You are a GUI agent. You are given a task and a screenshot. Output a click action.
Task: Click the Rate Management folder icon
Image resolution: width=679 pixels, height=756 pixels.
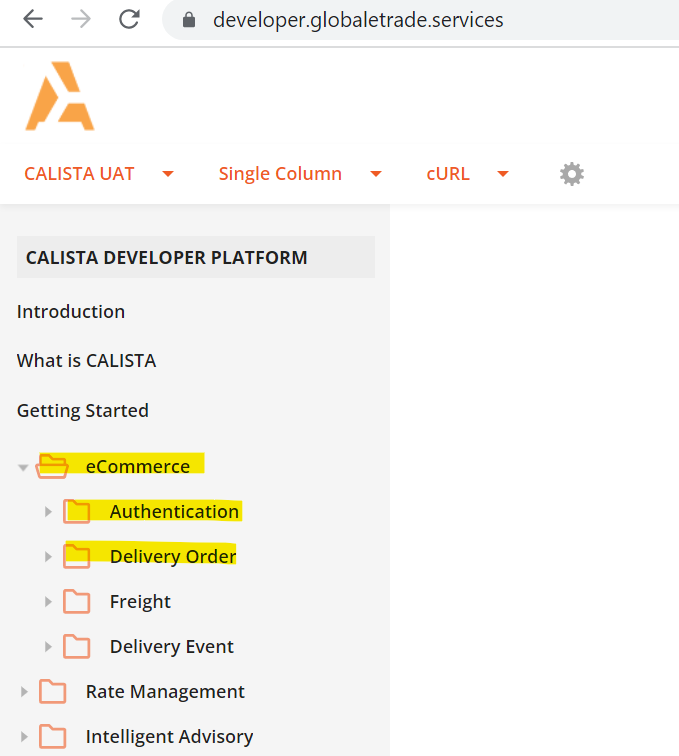tap(52, 691)
